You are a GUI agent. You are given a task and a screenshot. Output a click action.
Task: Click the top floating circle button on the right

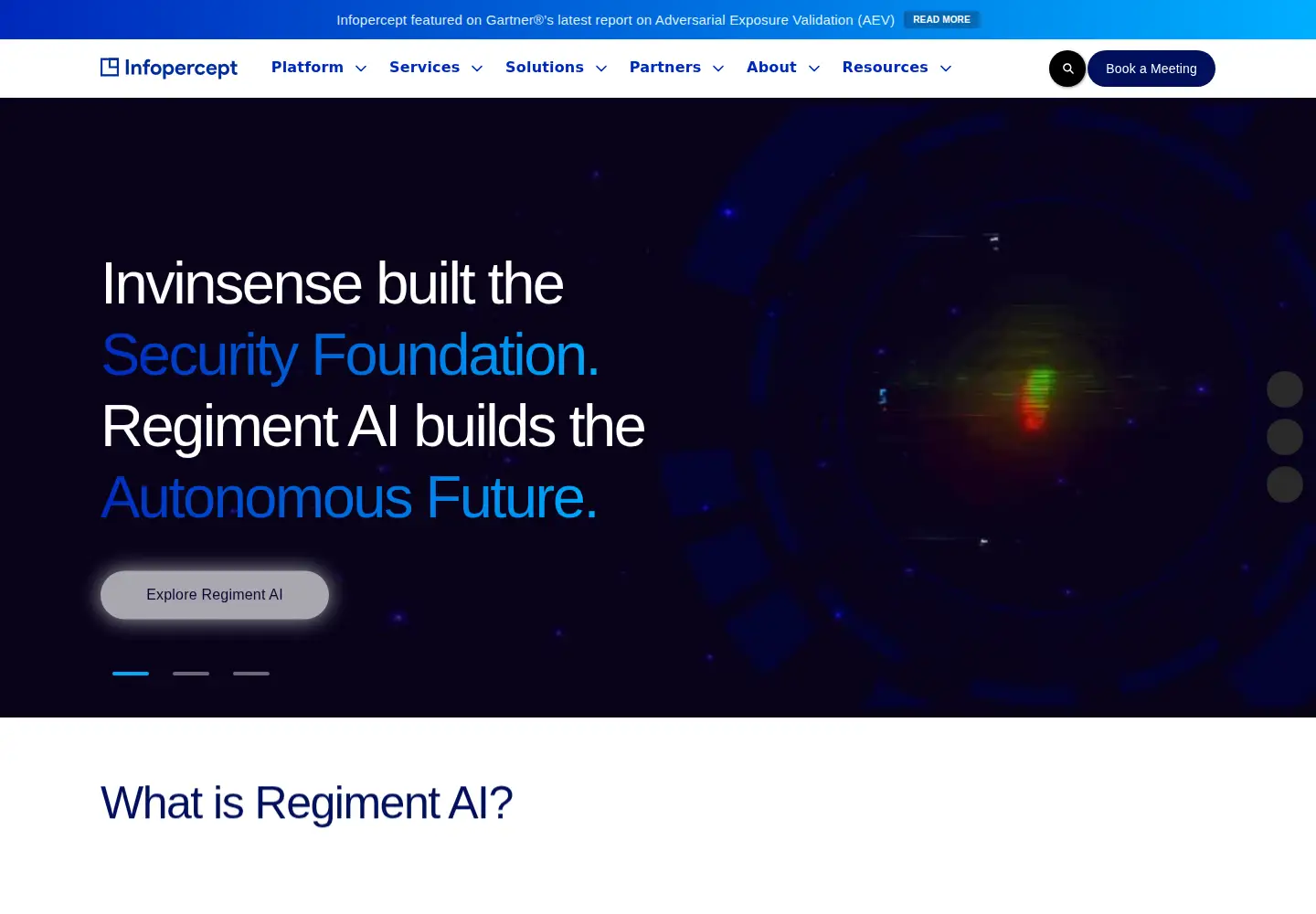[x=1285, y=389]
